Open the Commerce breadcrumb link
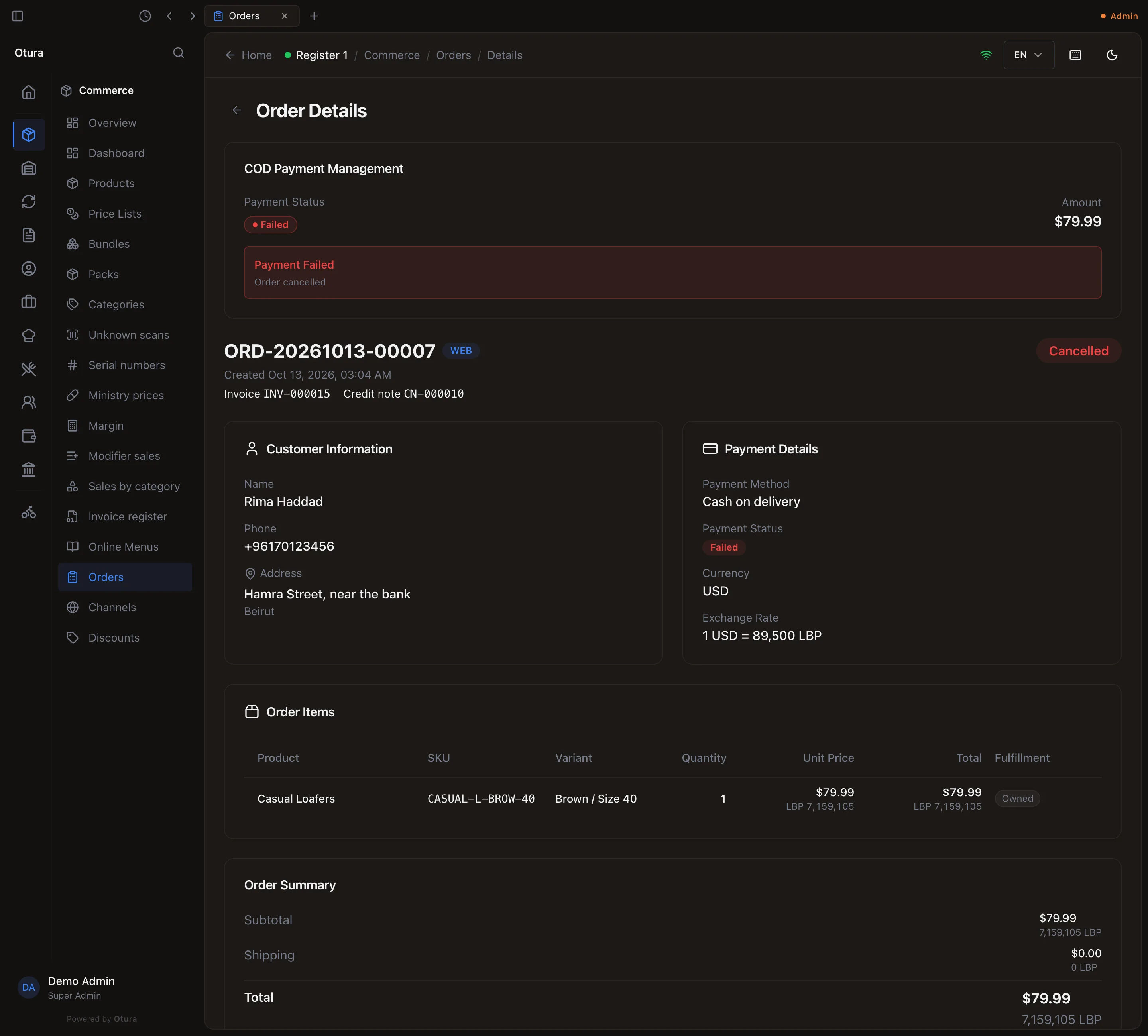This screenshot has width=1148, height=1036. 392,55
